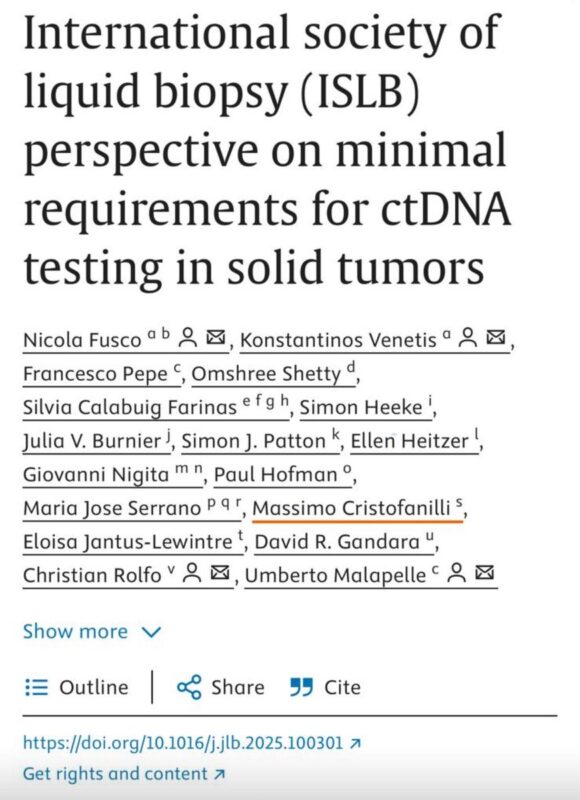Open the Outline list icon
Image resolution: width=580 pixels, height=800 pixels.
pos(36,687)
